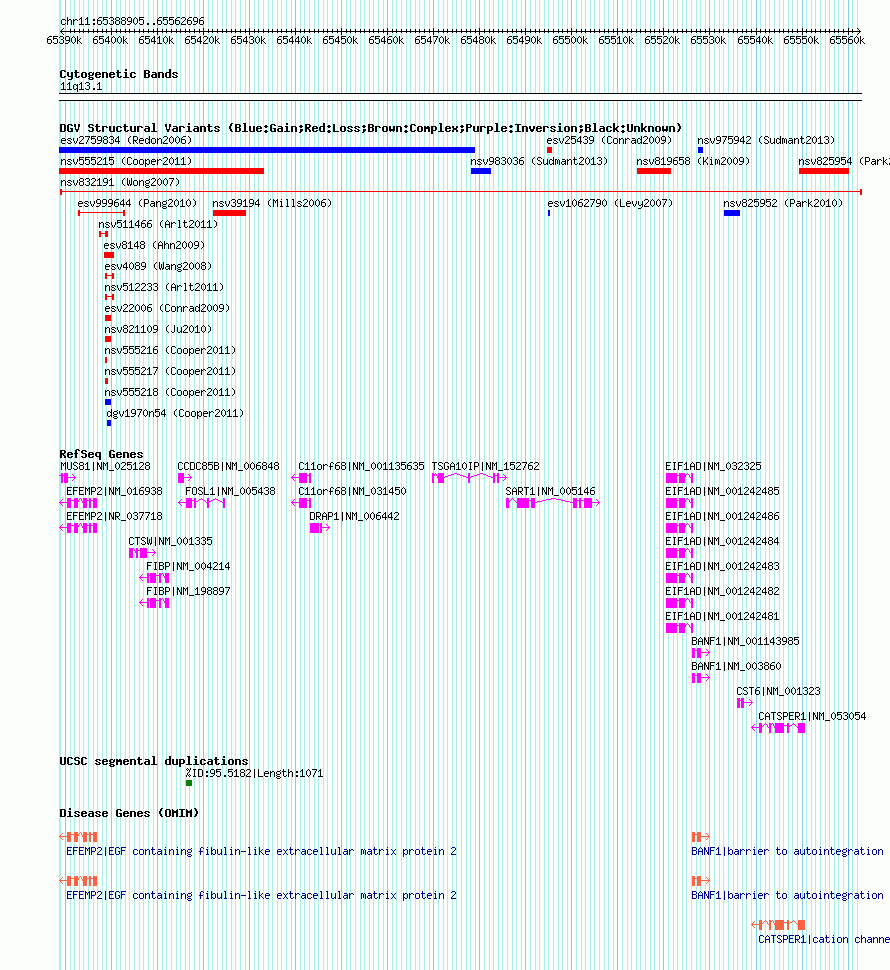Viewport: 890px width, 970px height.
Task: Click the nsv825952 blue variant bar
Action: [x=732, y=213]
